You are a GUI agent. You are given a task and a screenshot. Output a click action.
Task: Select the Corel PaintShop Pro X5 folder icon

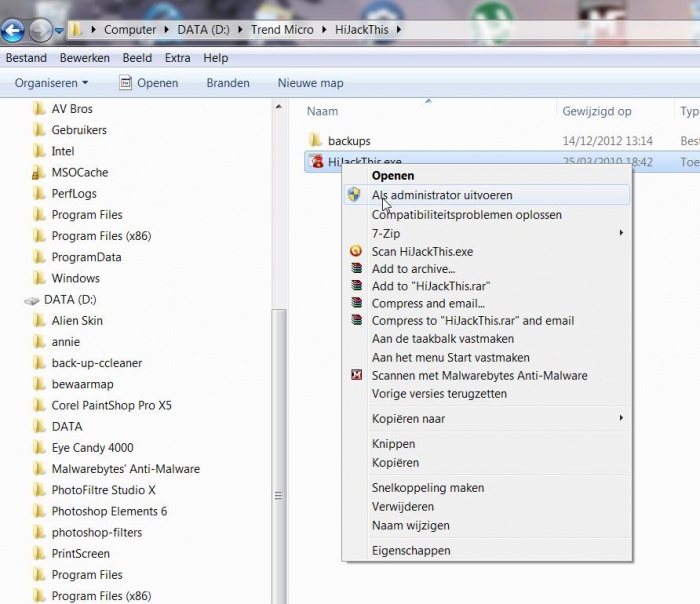(39, 405)
